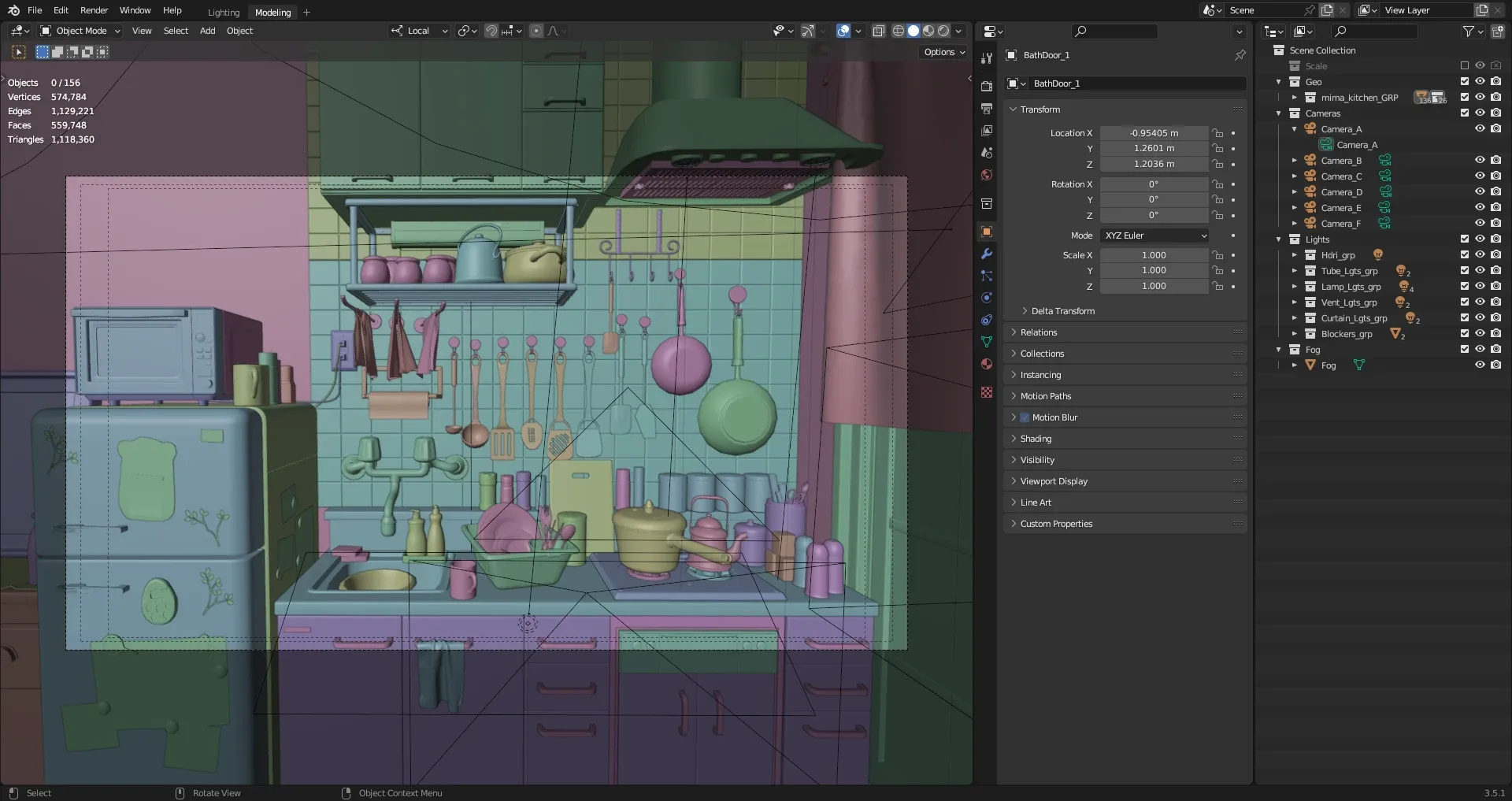Open the Modifiers properties tab

tap(987, 254)
